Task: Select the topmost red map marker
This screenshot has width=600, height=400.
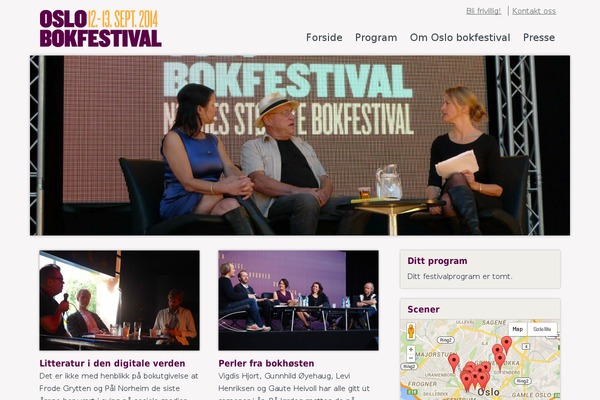Action: [x=506, y=344]
